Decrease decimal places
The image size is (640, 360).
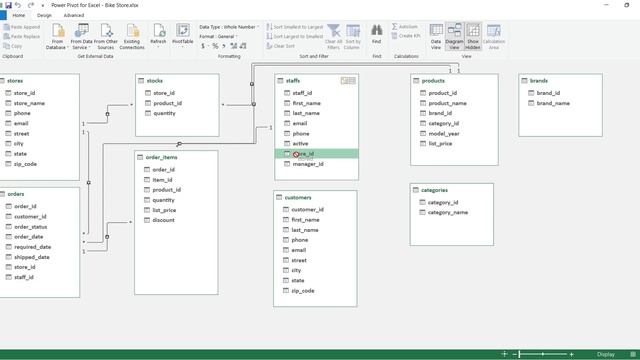pos(243,46)
